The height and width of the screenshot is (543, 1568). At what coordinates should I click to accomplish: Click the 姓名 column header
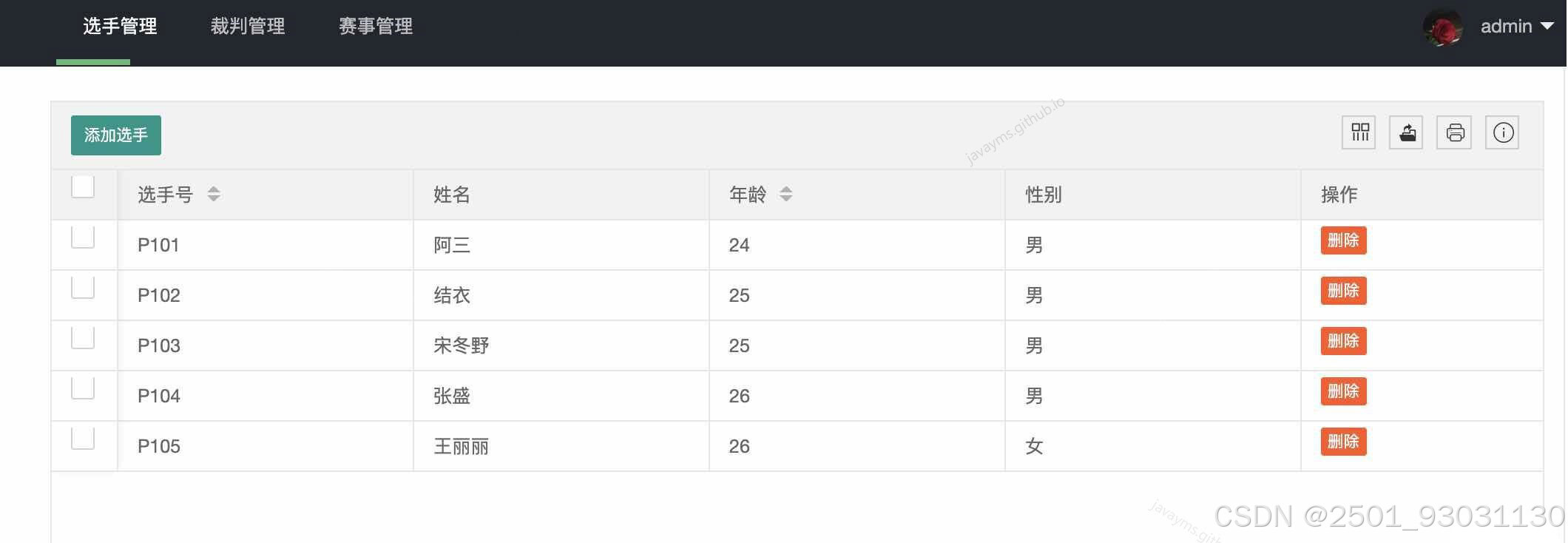tap(451, 194)
